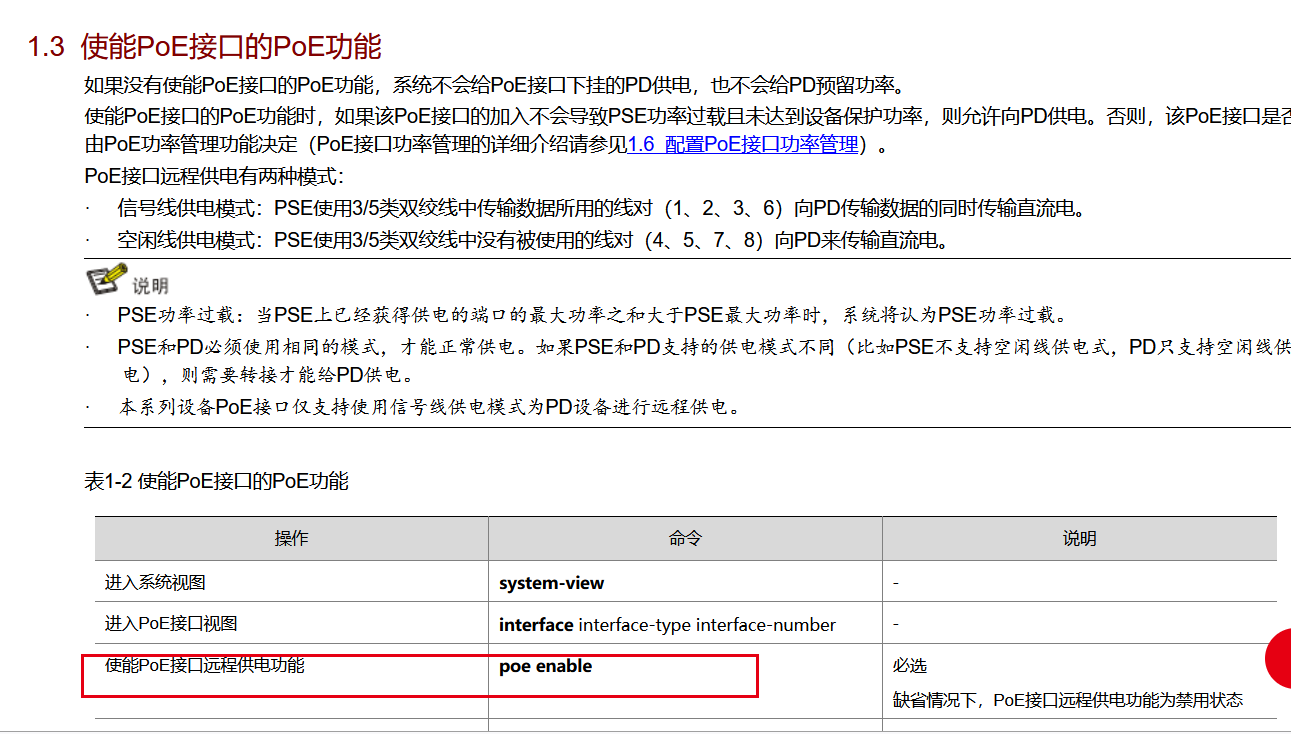
Task: Click the system-view command cell
Action: click(x=685, y=582)
